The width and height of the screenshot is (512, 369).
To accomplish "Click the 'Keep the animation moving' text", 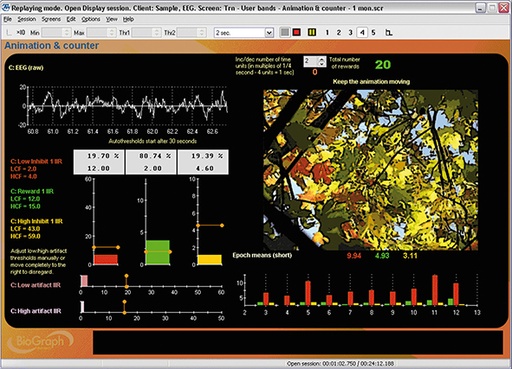I will pyautogui.click(x=371, y=82).
